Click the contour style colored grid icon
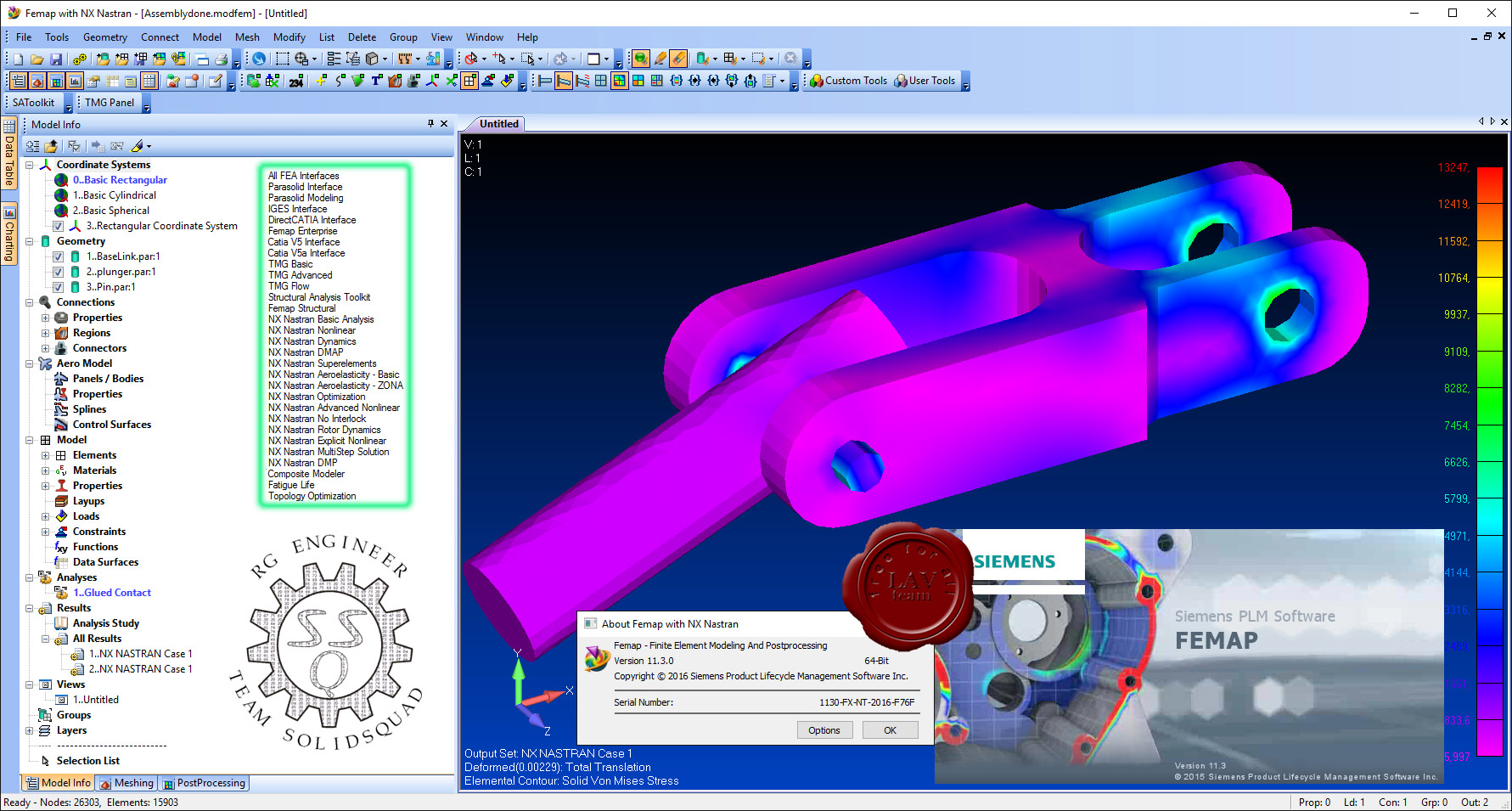Screen dimensions: 1512x811 pyautogui.click(x=620, y=81)
